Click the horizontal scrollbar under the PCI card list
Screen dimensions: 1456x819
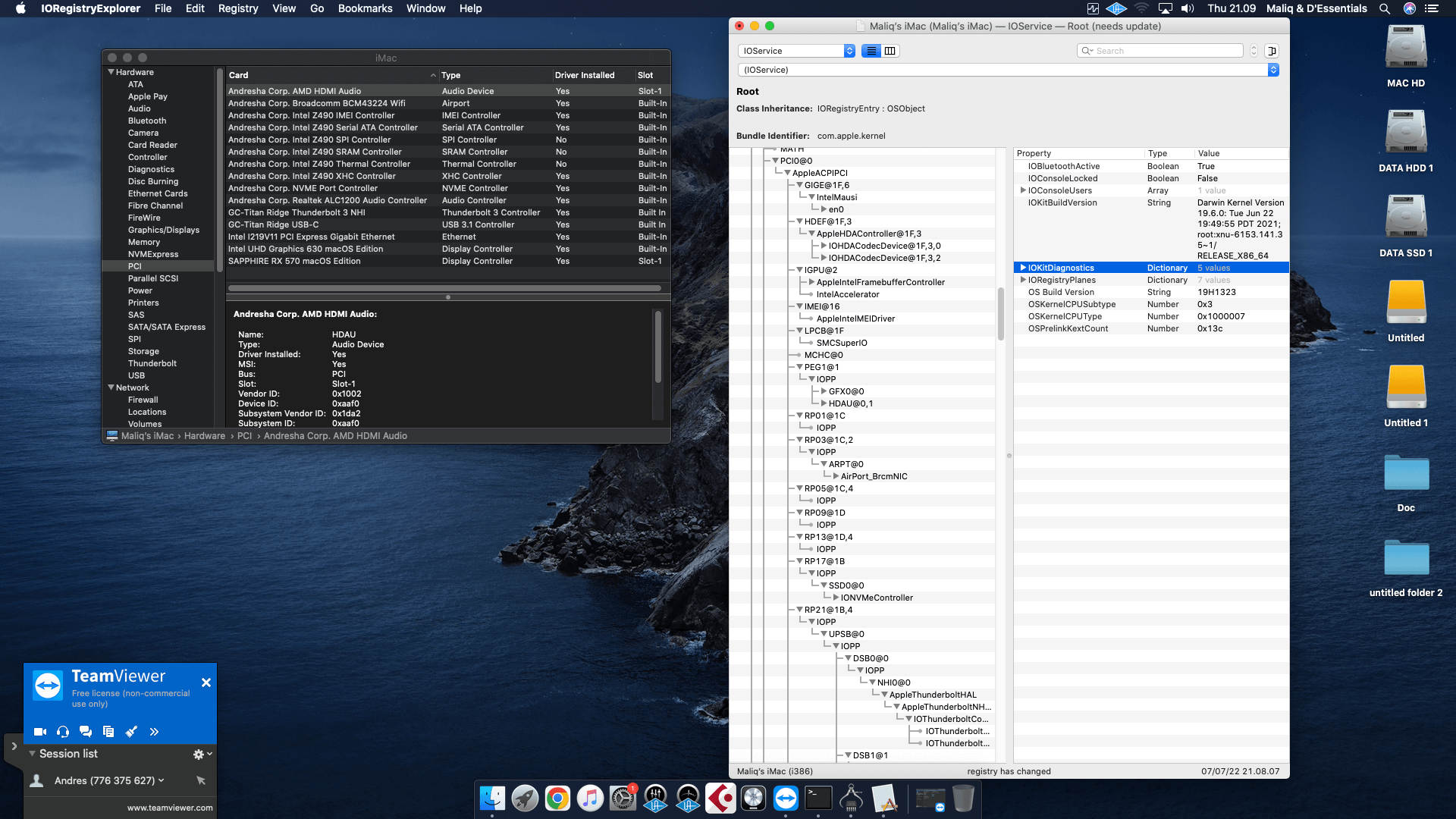click(x=444, y=288)
